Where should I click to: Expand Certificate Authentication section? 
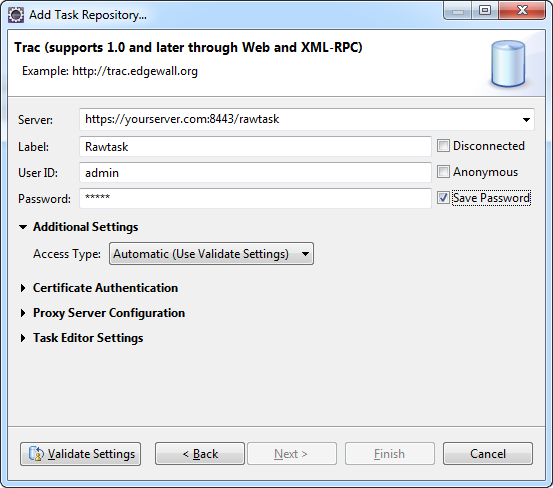[x=23, y=288]
